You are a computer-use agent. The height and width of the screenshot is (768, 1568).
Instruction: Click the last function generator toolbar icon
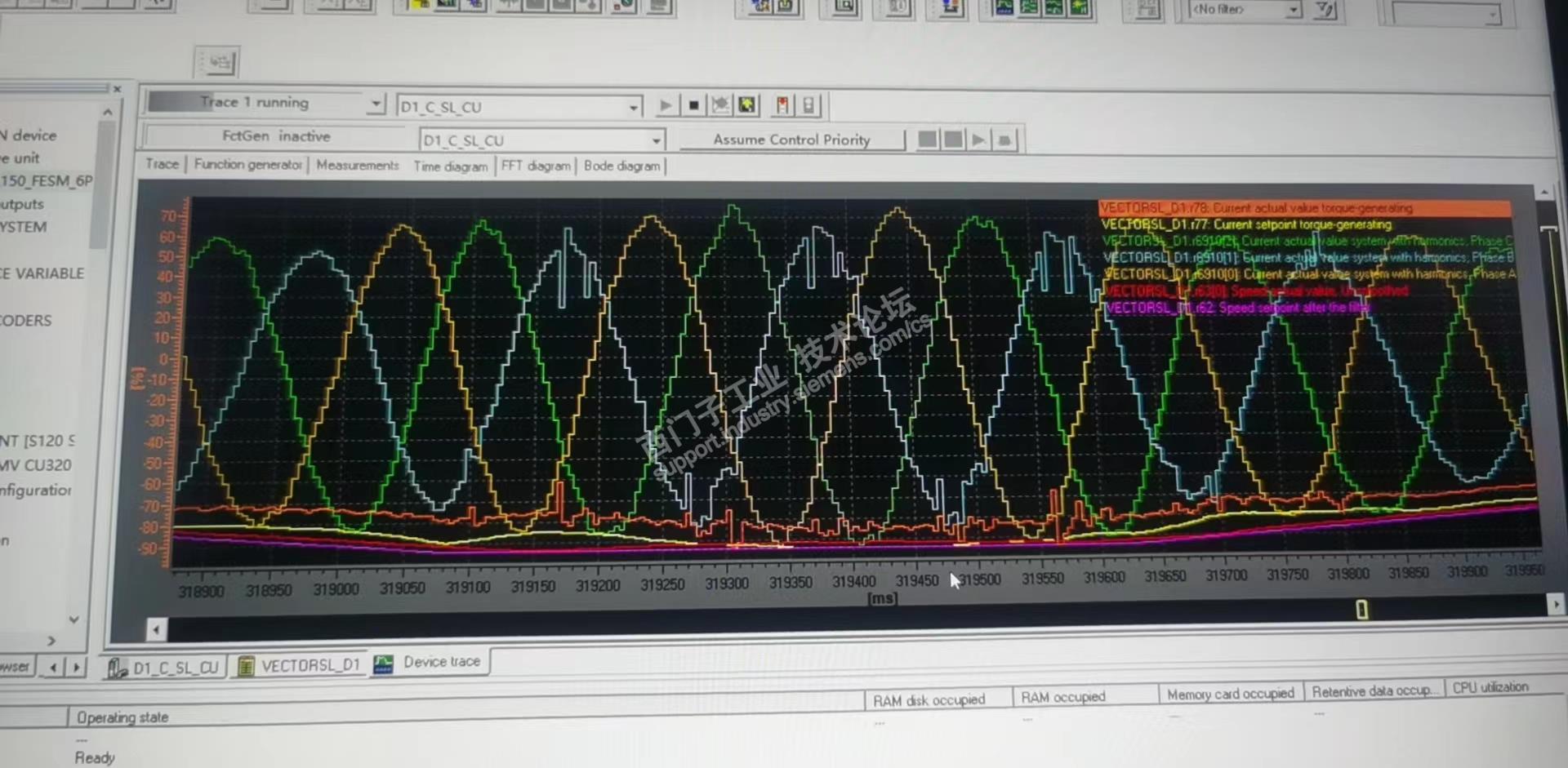pos(1004,140)
